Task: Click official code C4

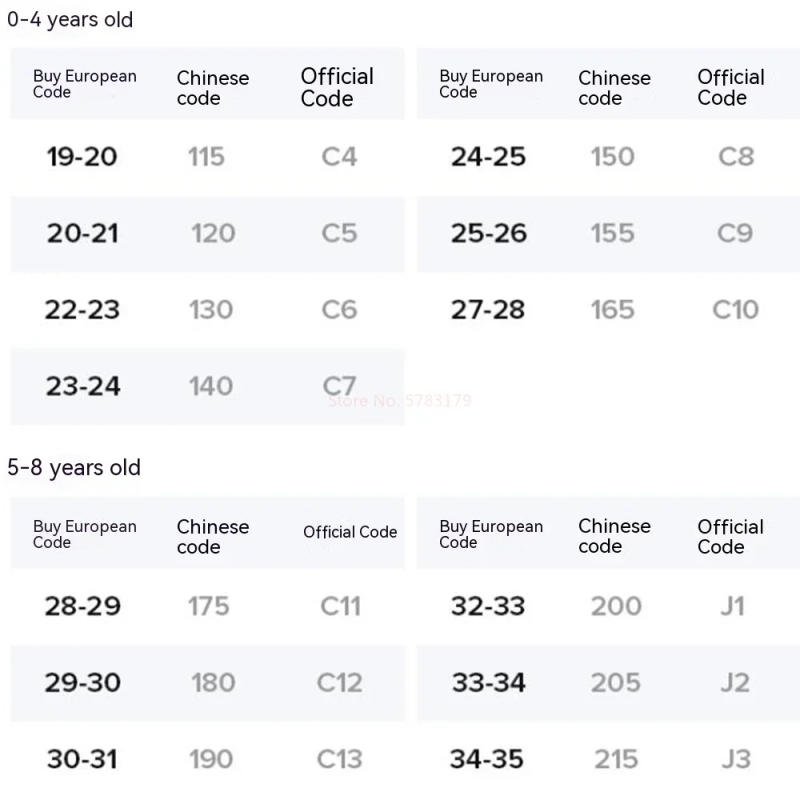Action: pos(339,157)
